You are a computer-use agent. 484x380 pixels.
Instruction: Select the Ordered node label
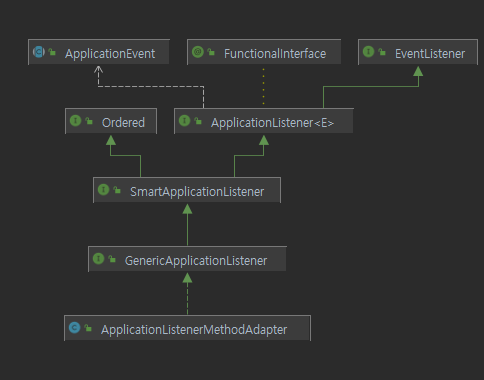coord(123,123)
